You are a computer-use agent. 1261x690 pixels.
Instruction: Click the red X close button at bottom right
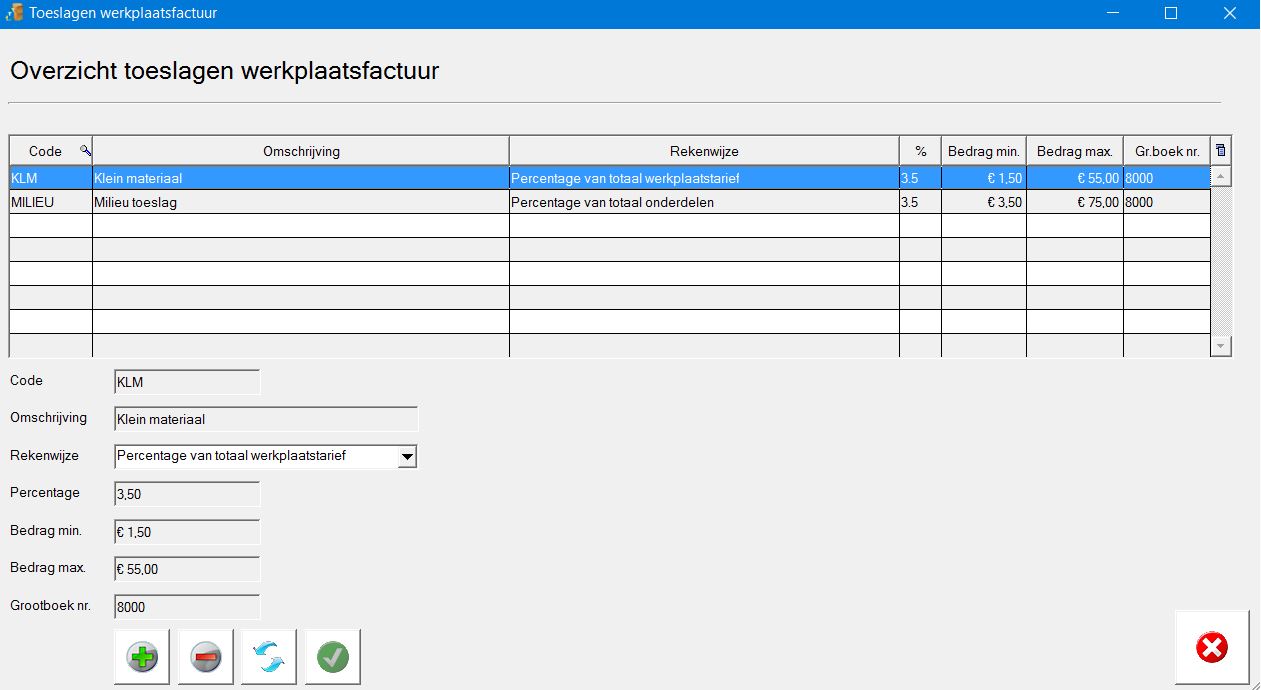[x=1211, y=648]
